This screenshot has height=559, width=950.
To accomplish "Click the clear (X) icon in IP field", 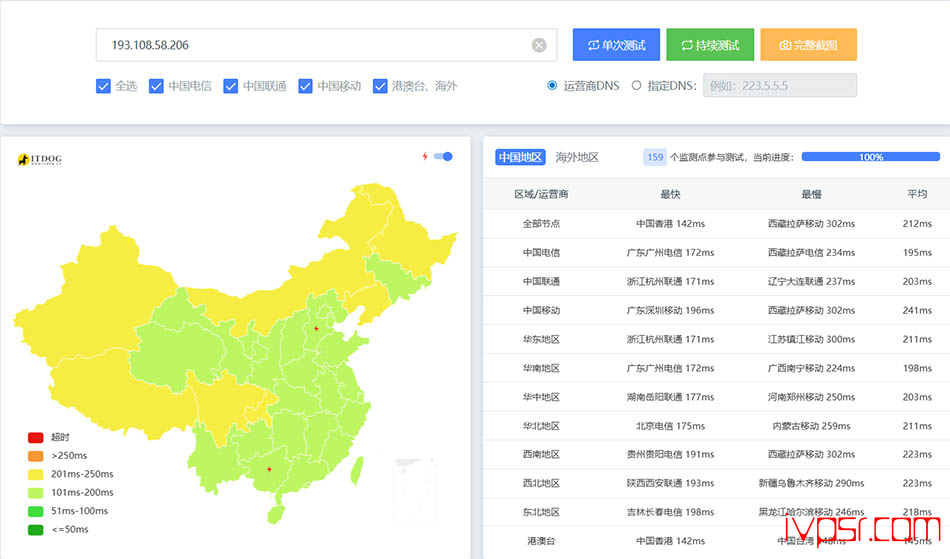I will (x=539, y=45).
